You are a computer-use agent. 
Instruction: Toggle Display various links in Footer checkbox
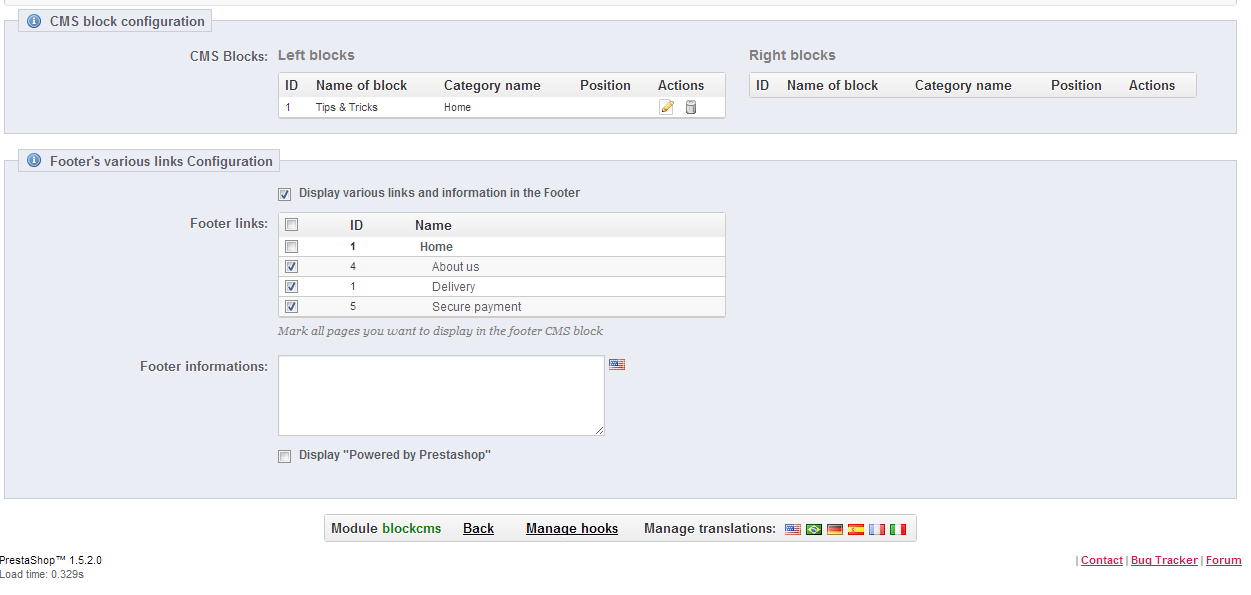tap(285, 194)
